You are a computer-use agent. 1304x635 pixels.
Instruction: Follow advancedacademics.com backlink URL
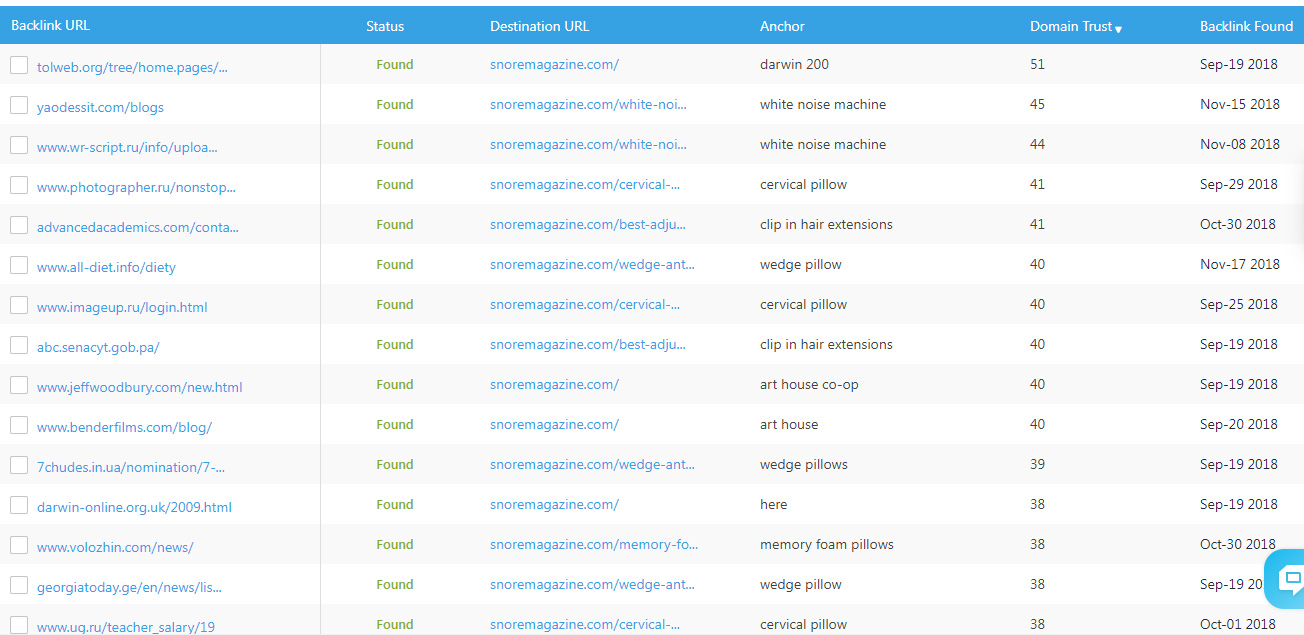point(138,227)
